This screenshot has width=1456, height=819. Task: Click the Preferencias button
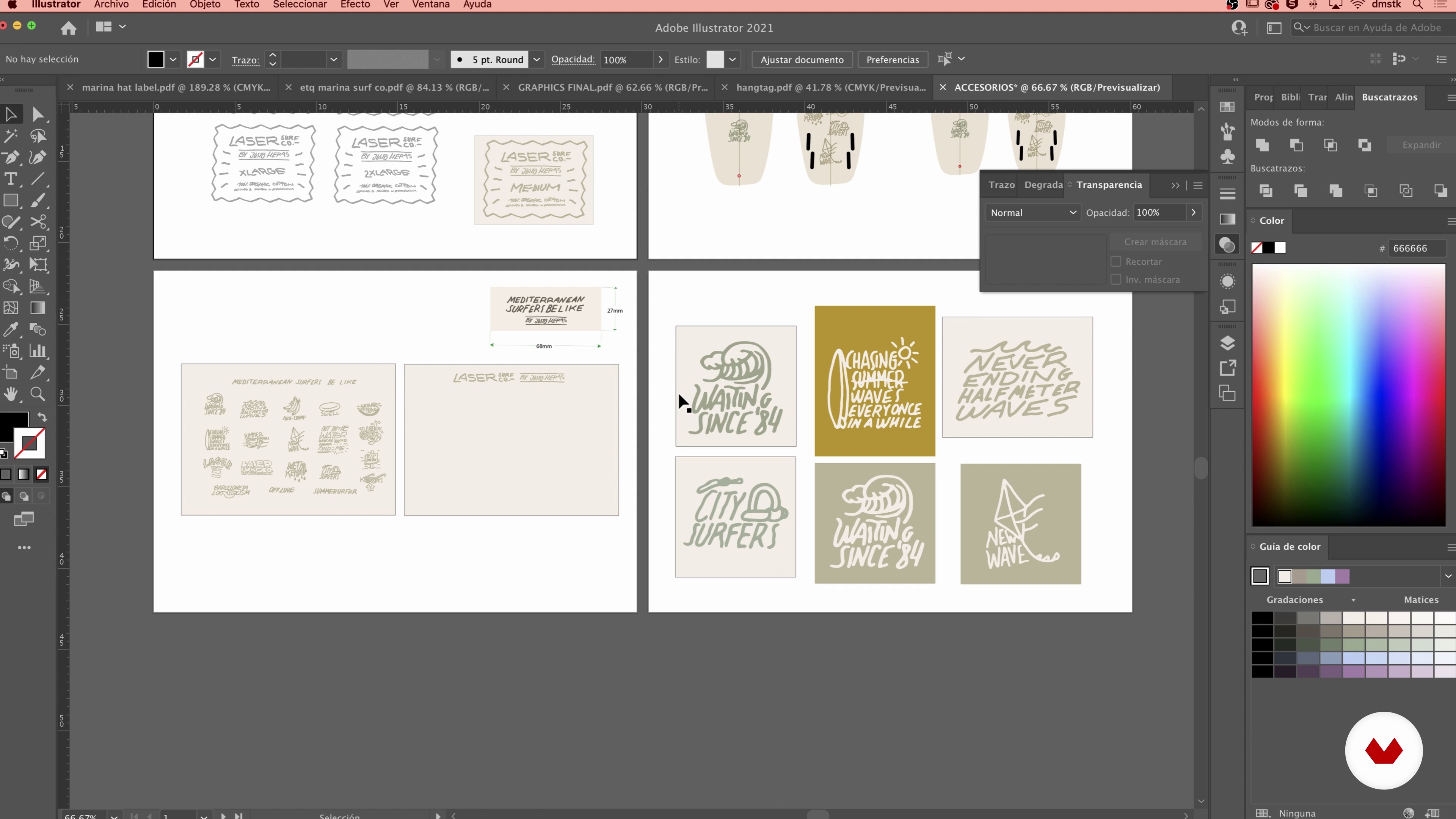893,60
